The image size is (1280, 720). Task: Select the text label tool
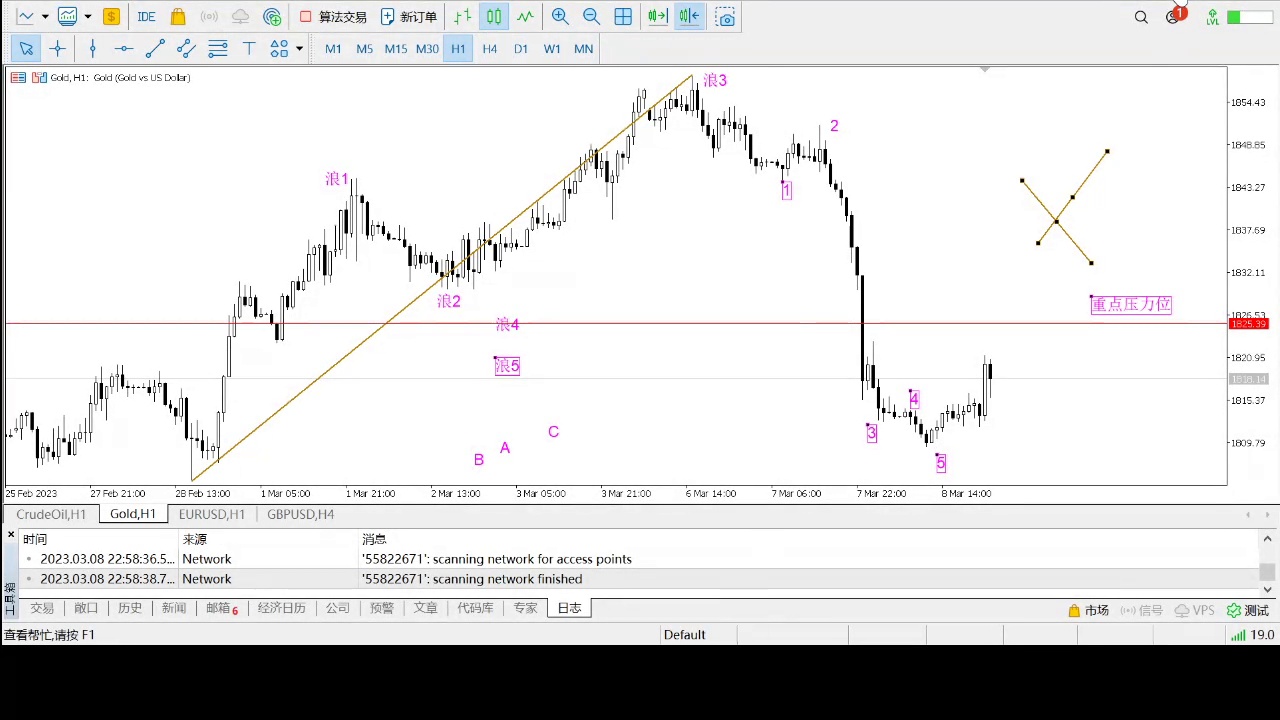tap(249, 48)
